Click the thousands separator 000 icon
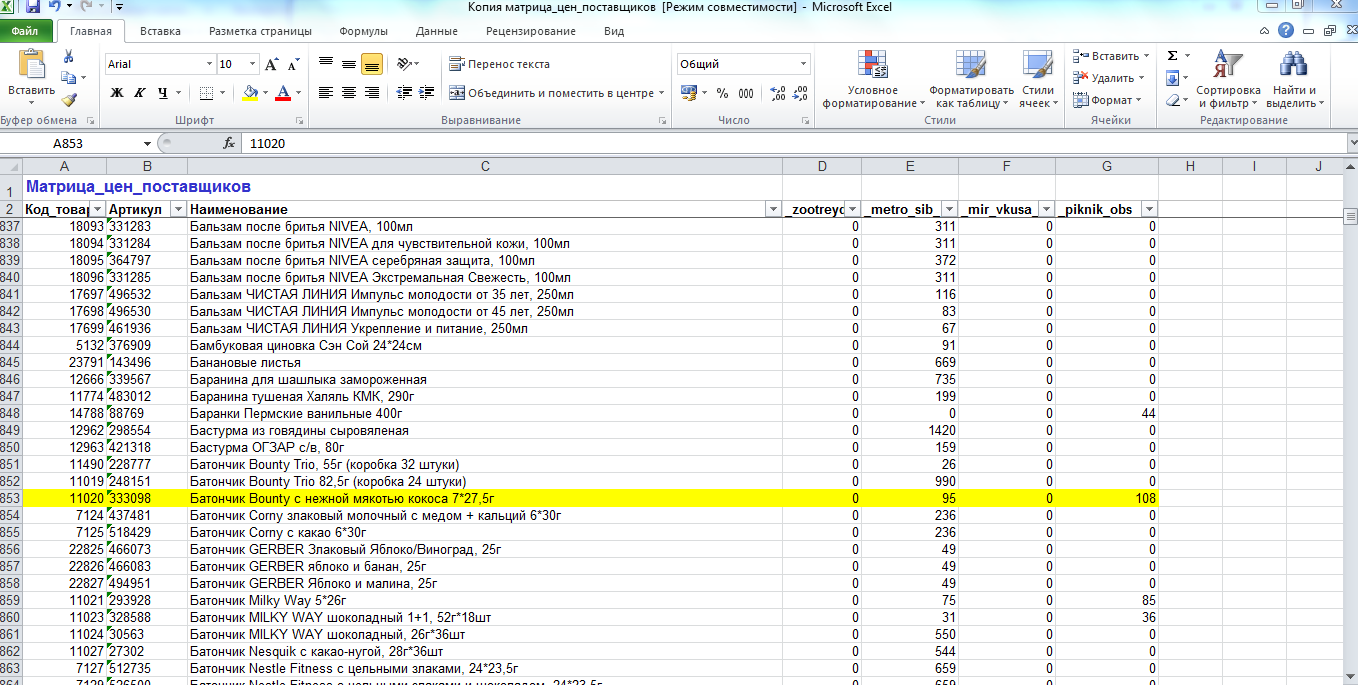1358x685 pixels. pos(746,93)
